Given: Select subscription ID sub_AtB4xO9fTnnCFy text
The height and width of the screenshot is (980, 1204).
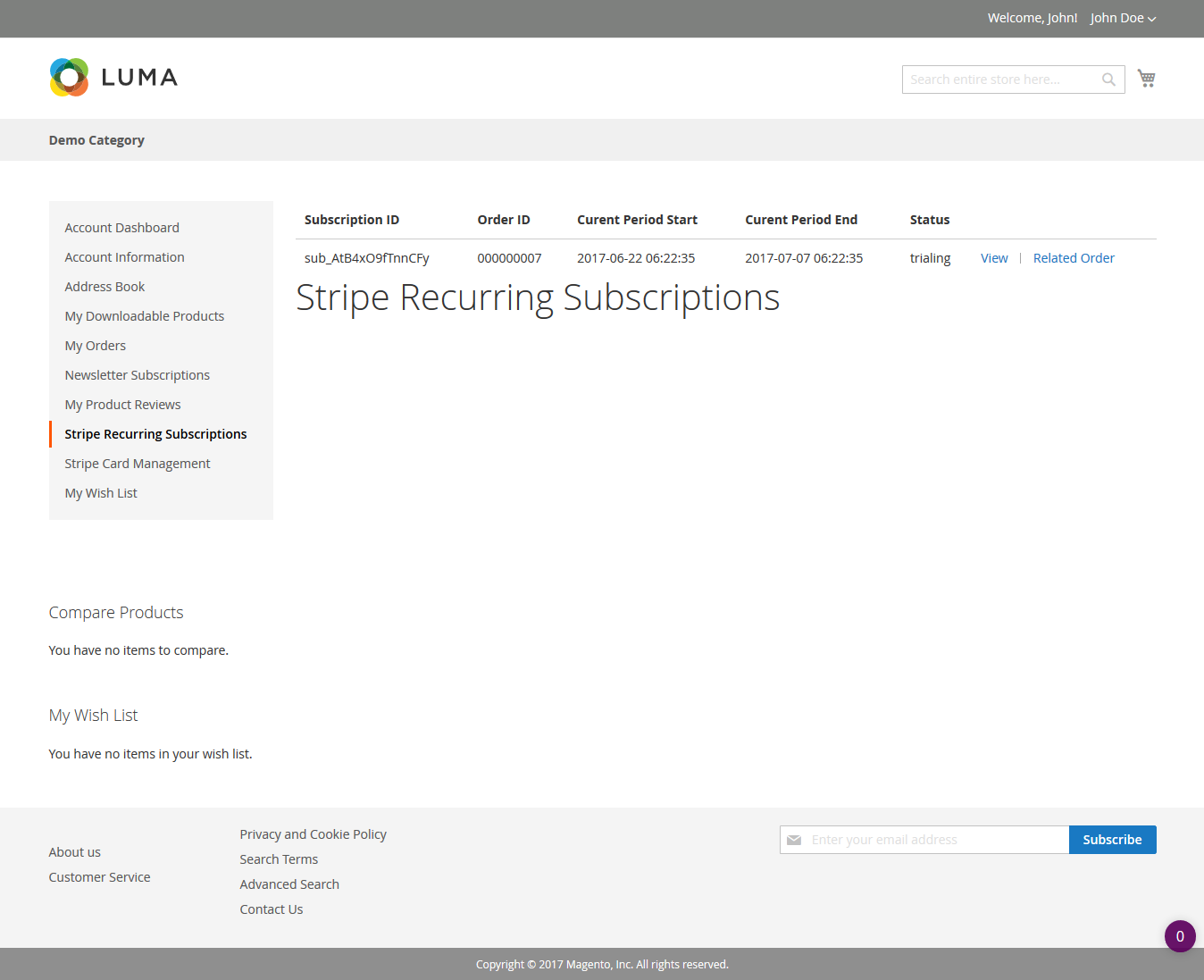Looking at the screenshot, I should tap(367, 258).
